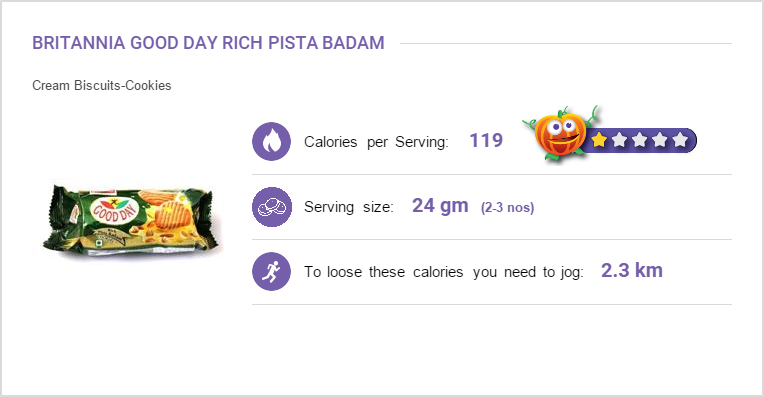Click the jogging runner icon

point(271,271)
